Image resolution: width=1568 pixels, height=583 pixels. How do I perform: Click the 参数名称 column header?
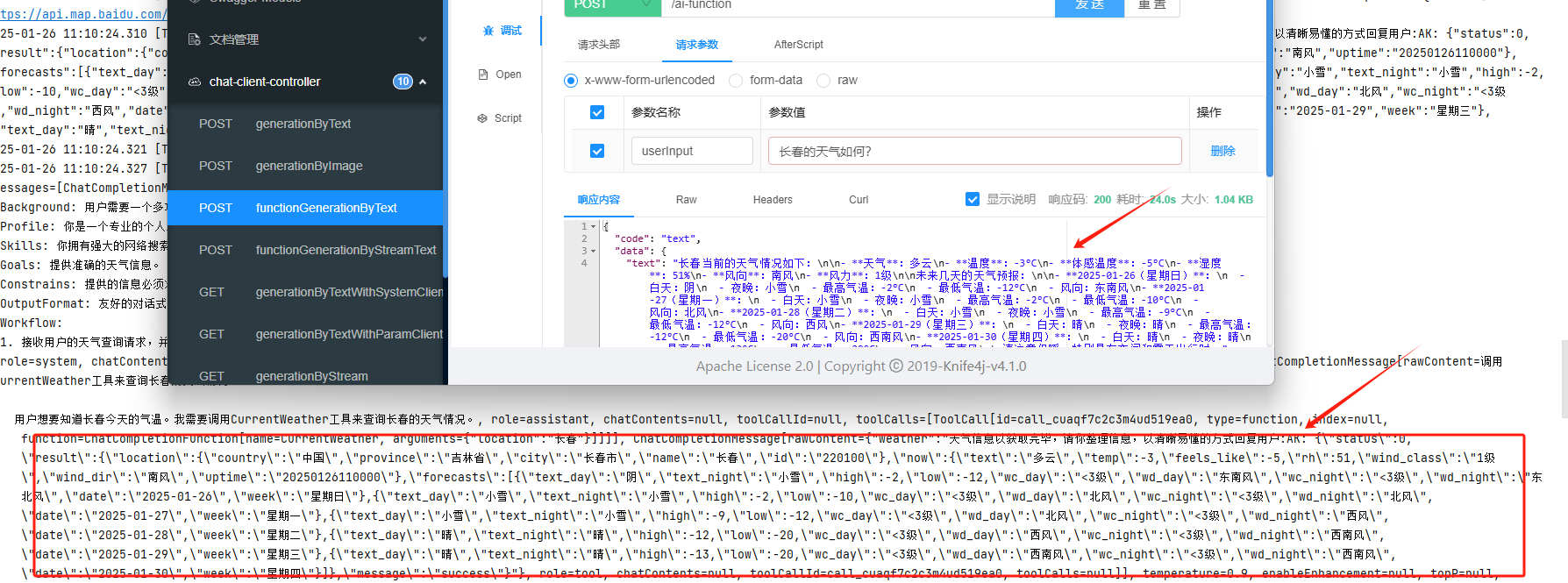tap(656, 112)
